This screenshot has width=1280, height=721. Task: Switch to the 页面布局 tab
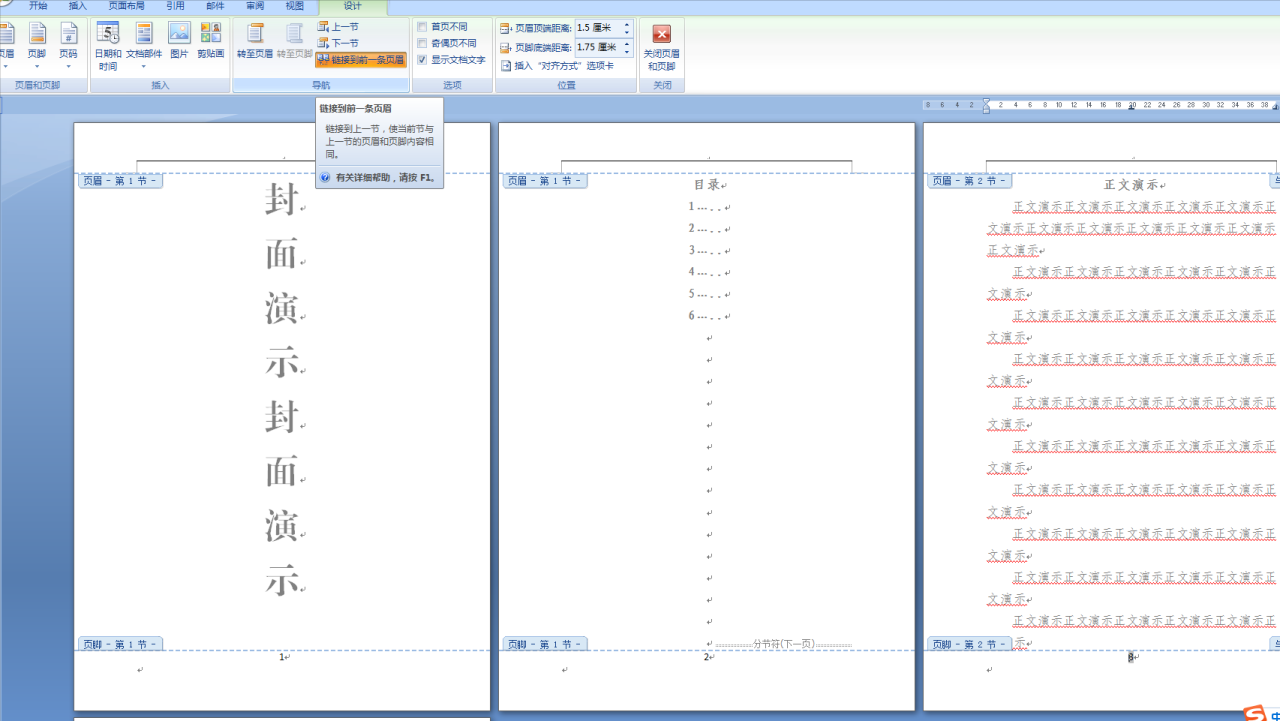[127, 6]
